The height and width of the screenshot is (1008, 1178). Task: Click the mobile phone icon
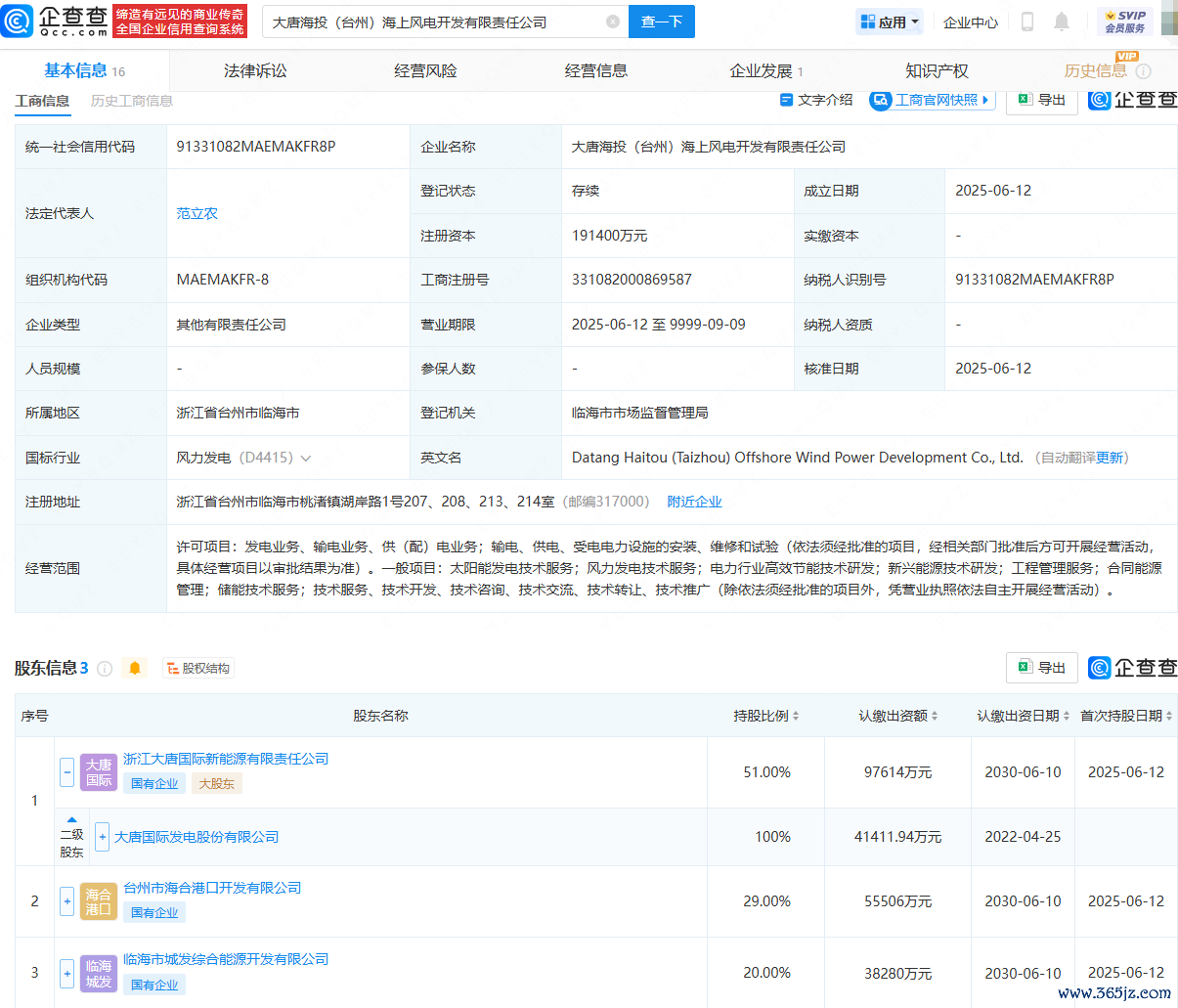[x=1027, y=22]
